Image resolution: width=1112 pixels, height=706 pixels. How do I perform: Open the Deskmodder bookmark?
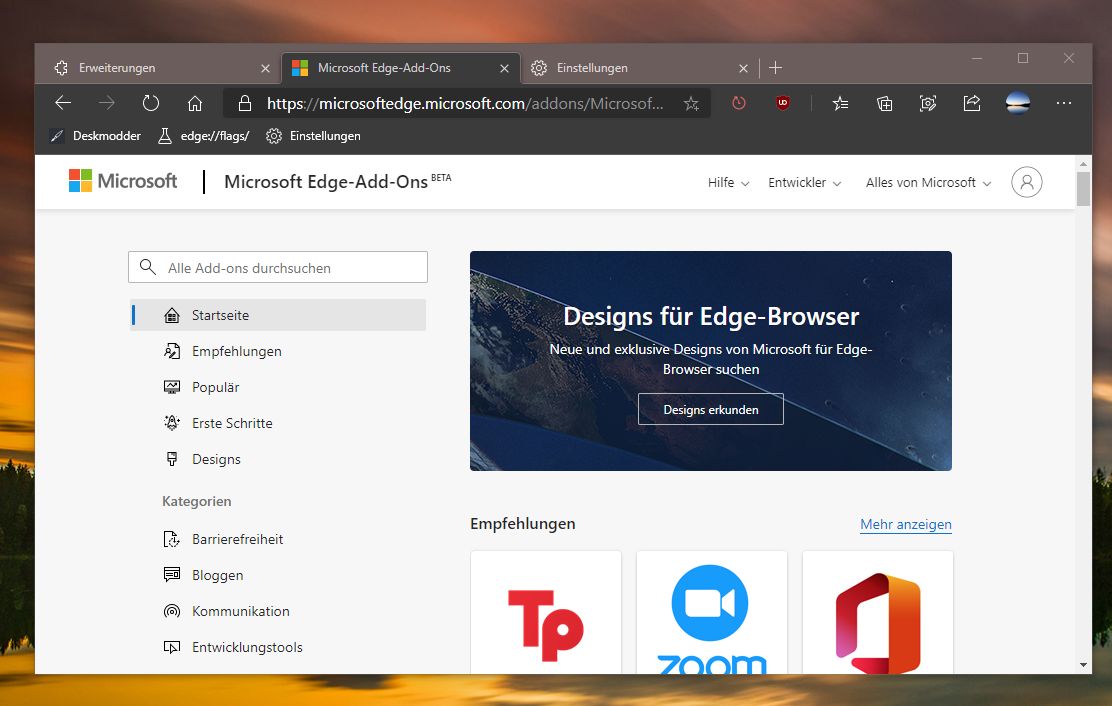(x=96, y=136)
